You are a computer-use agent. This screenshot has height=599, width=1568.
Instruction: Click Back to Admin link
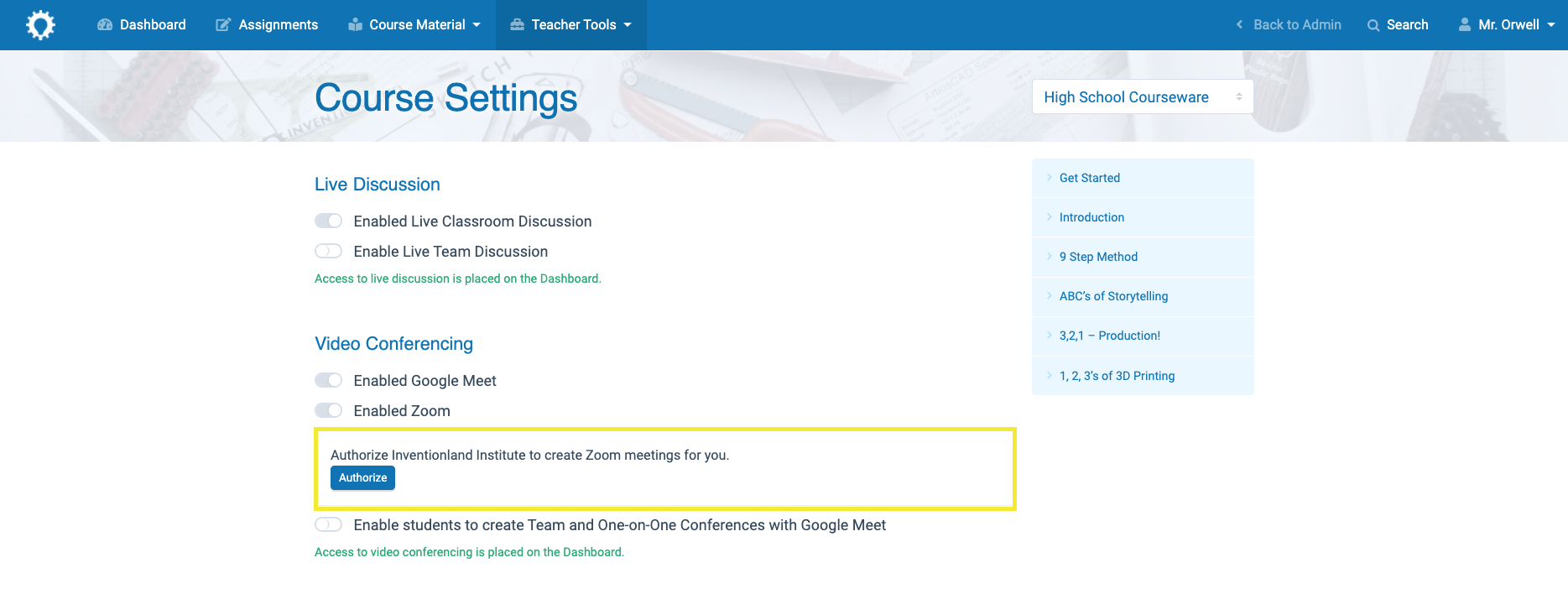1289,25
